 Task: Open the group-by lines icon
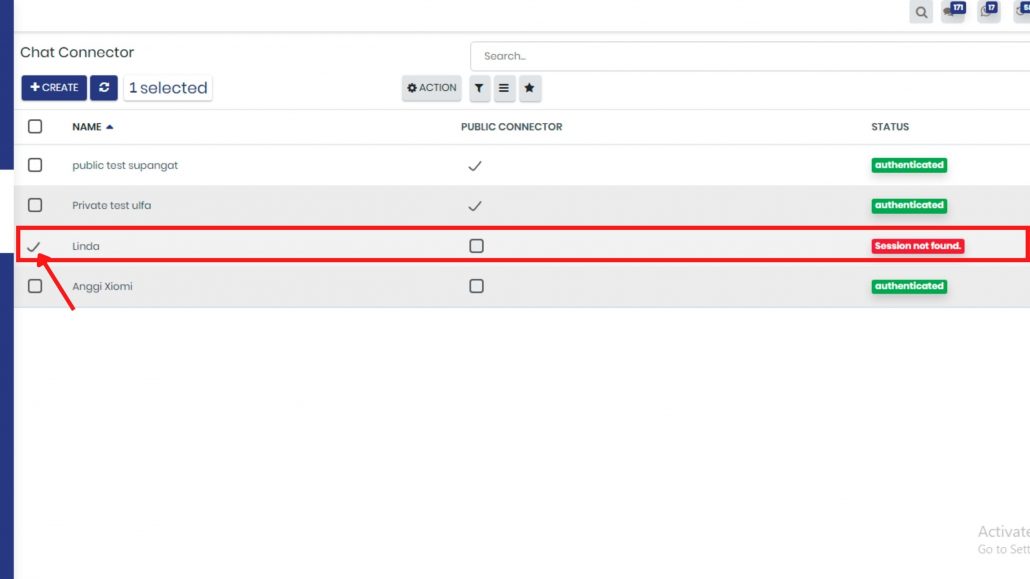point(504,87)
